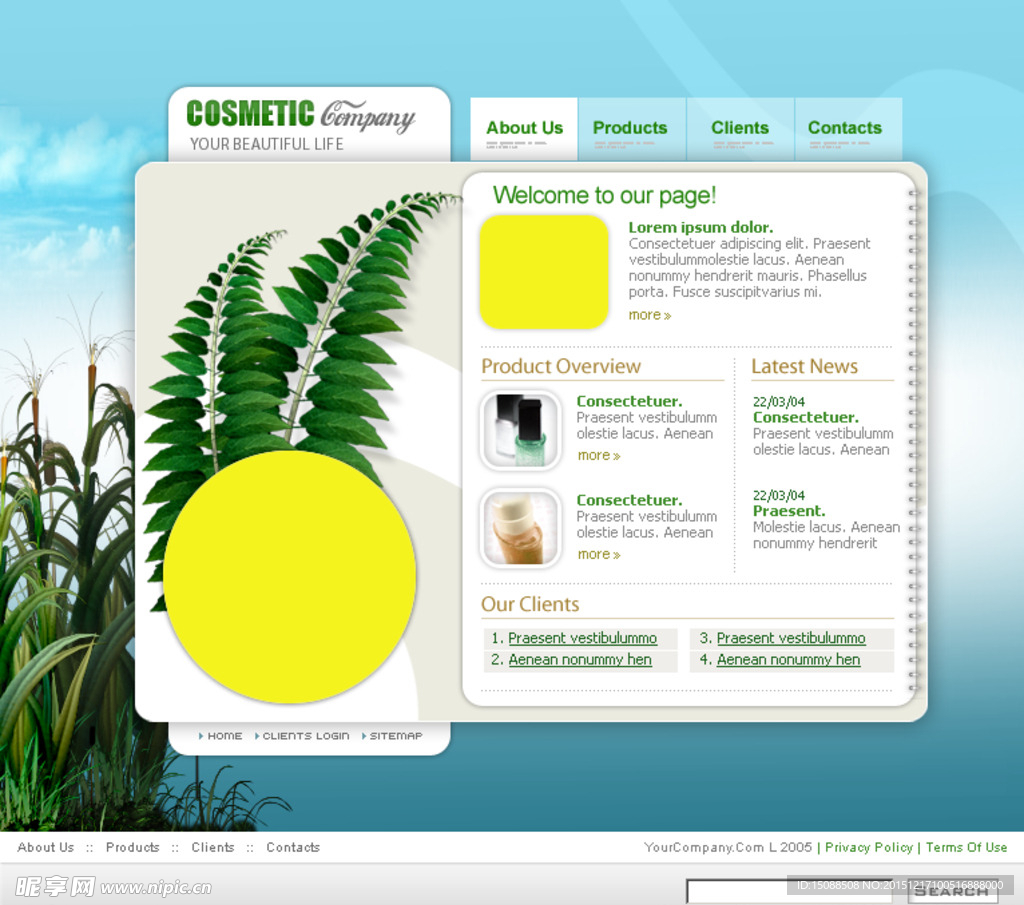Open the Consectetuer news item heading
This screenshot has height=905, width=1024.
pos(805,417)
